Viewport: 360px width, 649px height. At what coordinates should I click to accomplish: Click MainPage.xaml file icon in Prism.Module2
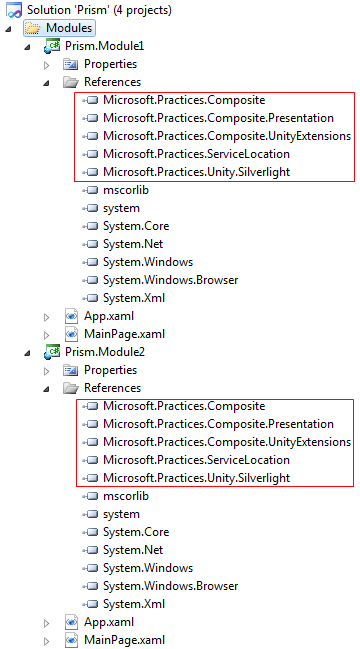click(x=71, y=640)
